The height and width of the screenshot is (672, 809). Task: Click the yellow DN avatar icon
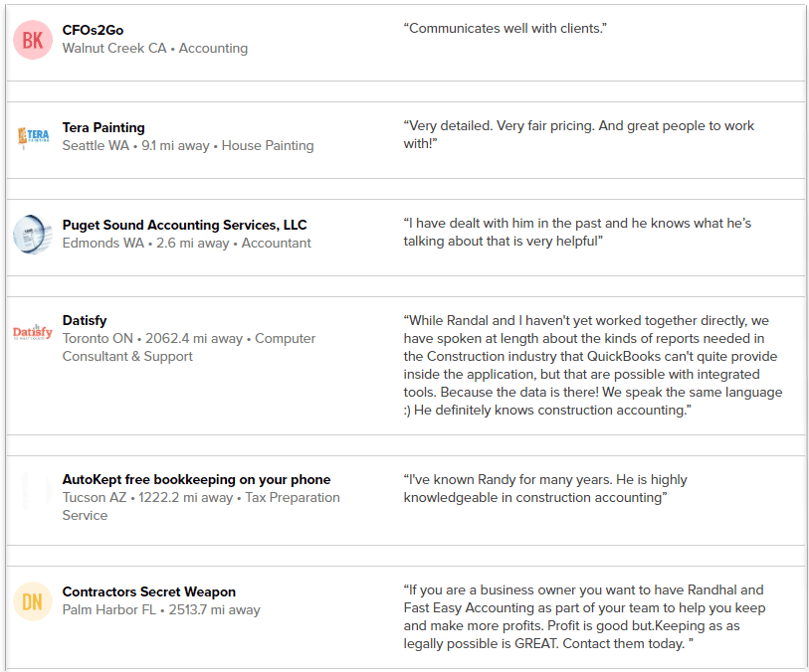click(x=32, y=601)
